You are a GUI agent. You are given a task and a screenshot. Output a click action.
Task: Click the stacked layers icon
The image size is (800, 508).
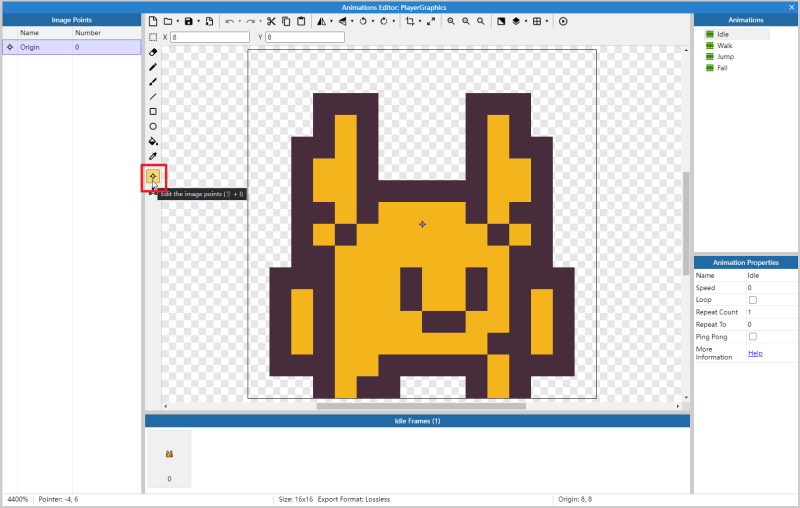pyautogui.click(x=516, y=21)
